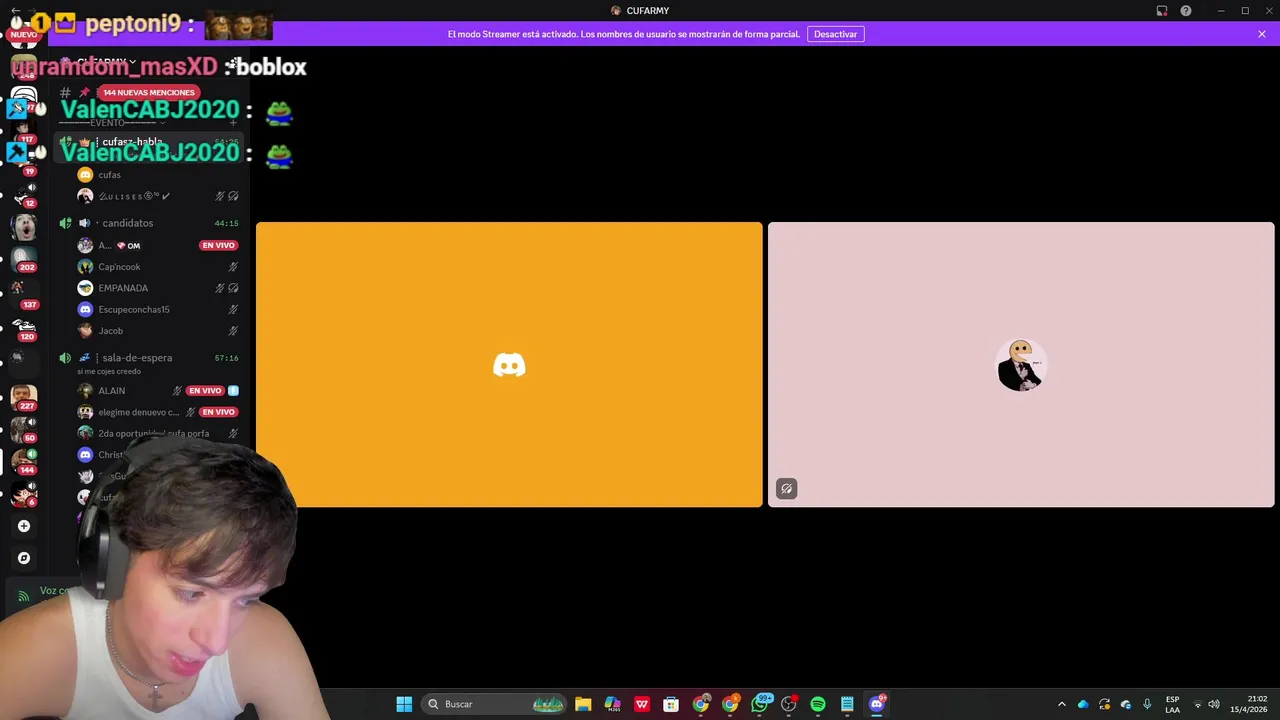Click the microphone icon in system tray
This screenshot has width=1280, height=720.
pos(1147,704)
